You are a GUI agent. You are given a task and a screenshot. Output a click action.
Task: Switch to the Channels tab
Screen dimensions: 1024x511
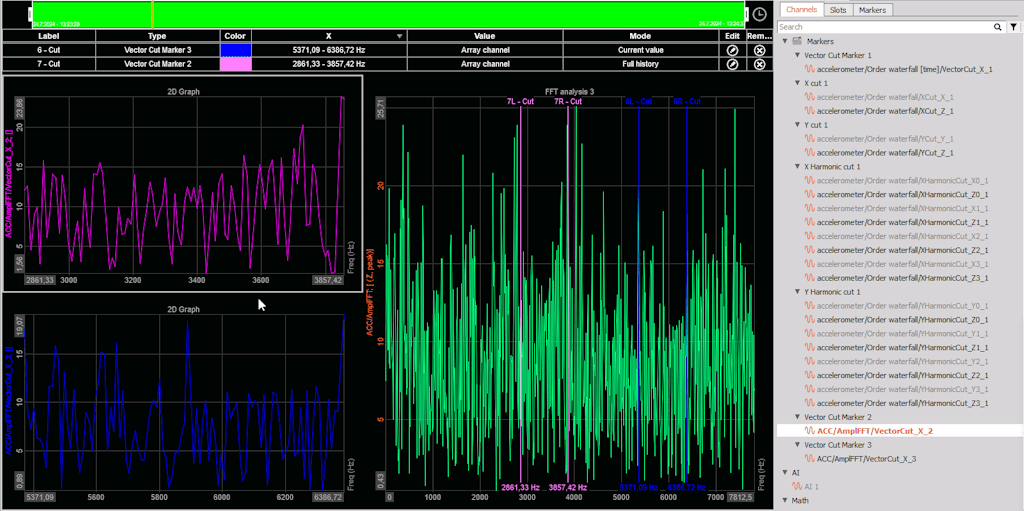point(801,10)
